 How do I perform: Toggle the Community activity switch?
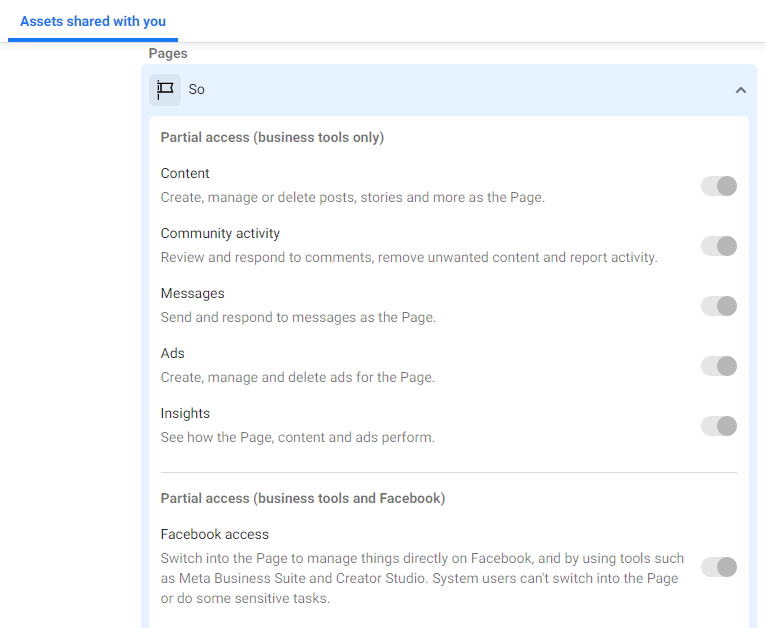click(719, 246)
